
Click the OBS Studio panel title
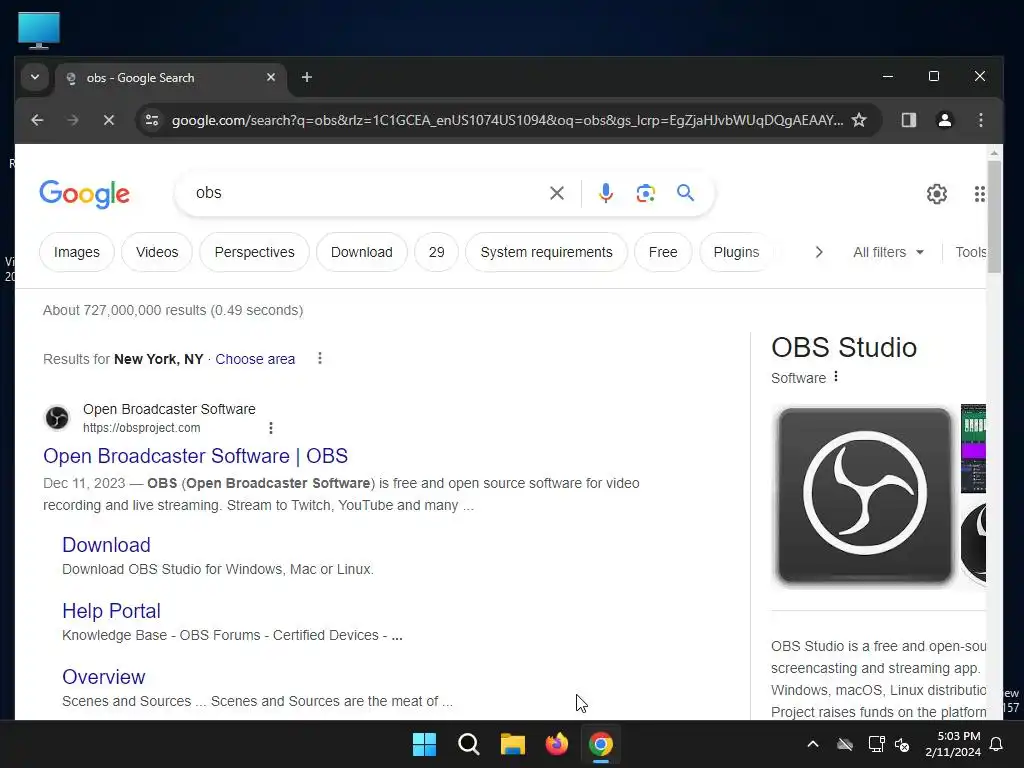844,347
